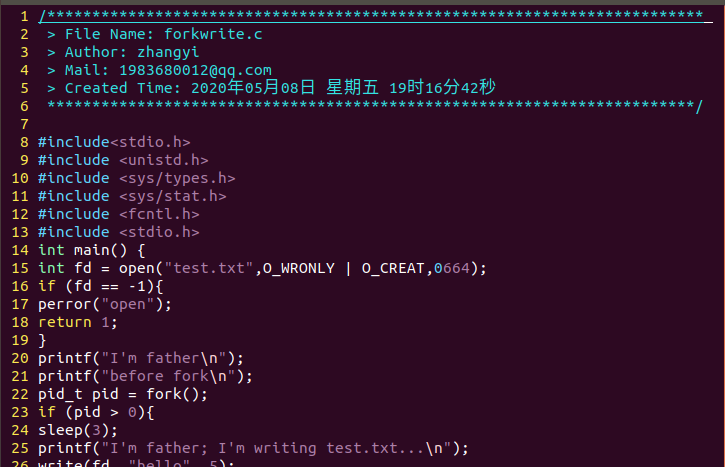Click the "test.txt" string in open call
The image size is (725, 467).
pos(214,268)
